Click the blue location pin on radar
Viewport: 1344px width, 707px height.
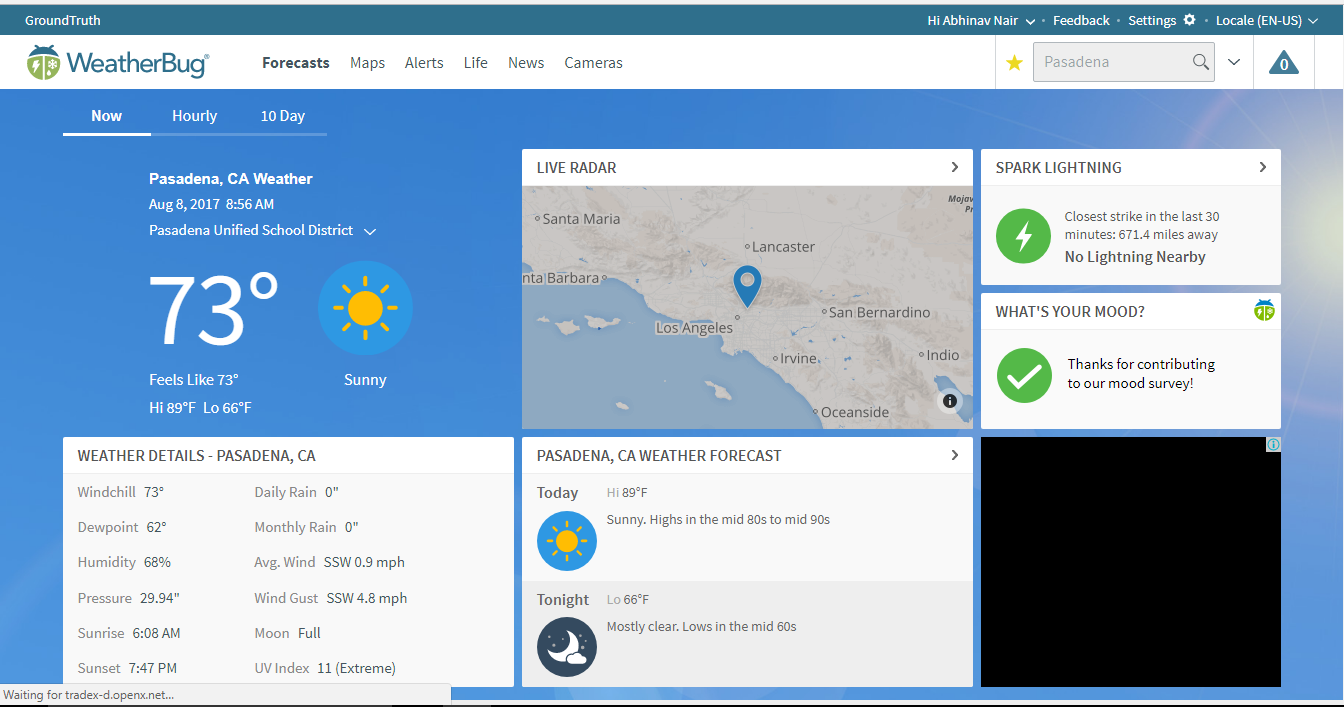tap(747, 286)
